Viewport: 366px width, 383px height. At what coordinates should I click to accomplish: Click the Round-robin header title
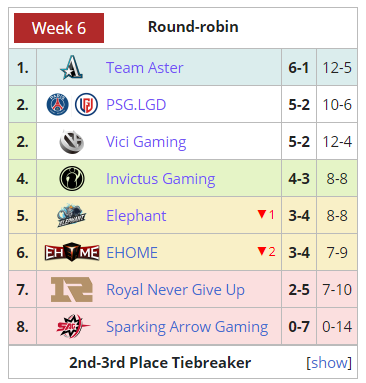pos(193,27)
